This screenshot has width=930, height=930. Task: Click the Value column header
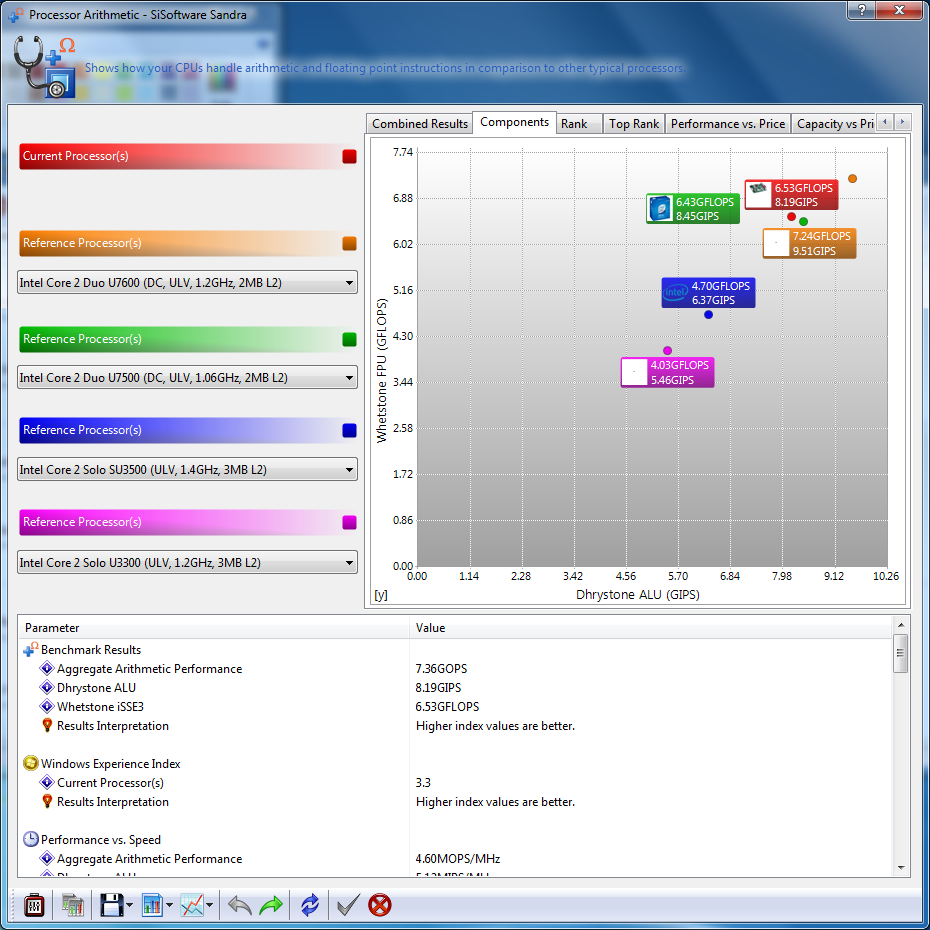tap(650, 628)
